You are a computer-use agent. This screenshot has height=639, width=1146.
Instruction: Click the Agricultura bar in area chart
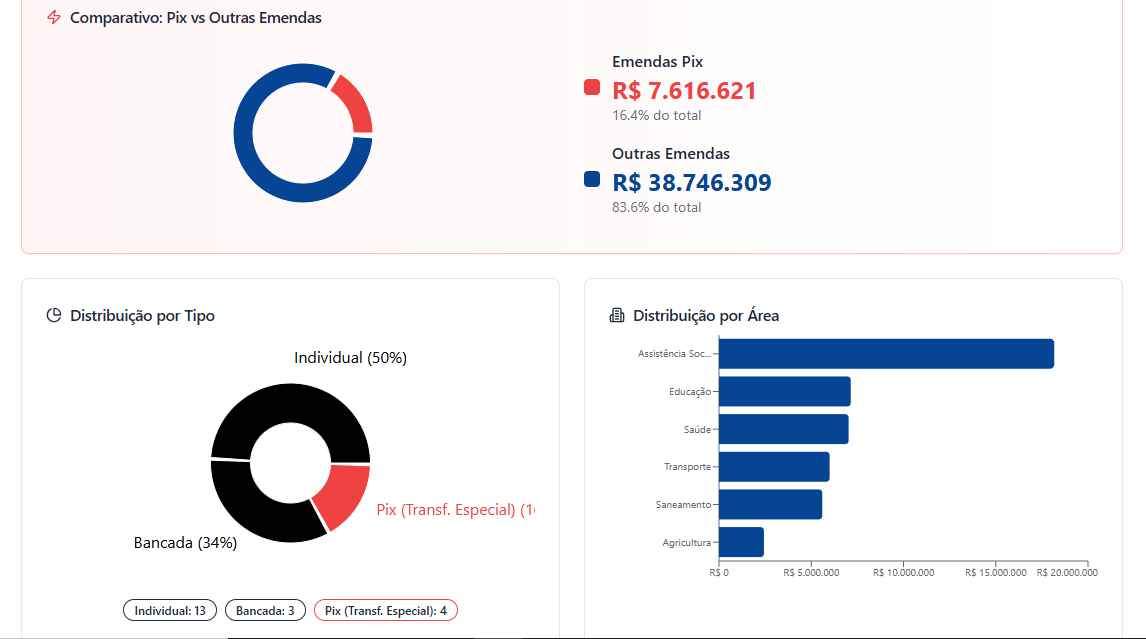tap(741, 542)
